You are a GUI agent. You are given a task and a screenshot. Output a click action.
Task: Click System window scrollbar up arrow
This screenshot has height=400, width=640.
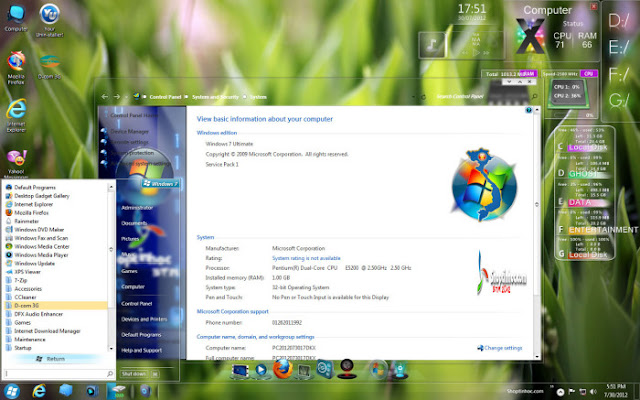537,110
